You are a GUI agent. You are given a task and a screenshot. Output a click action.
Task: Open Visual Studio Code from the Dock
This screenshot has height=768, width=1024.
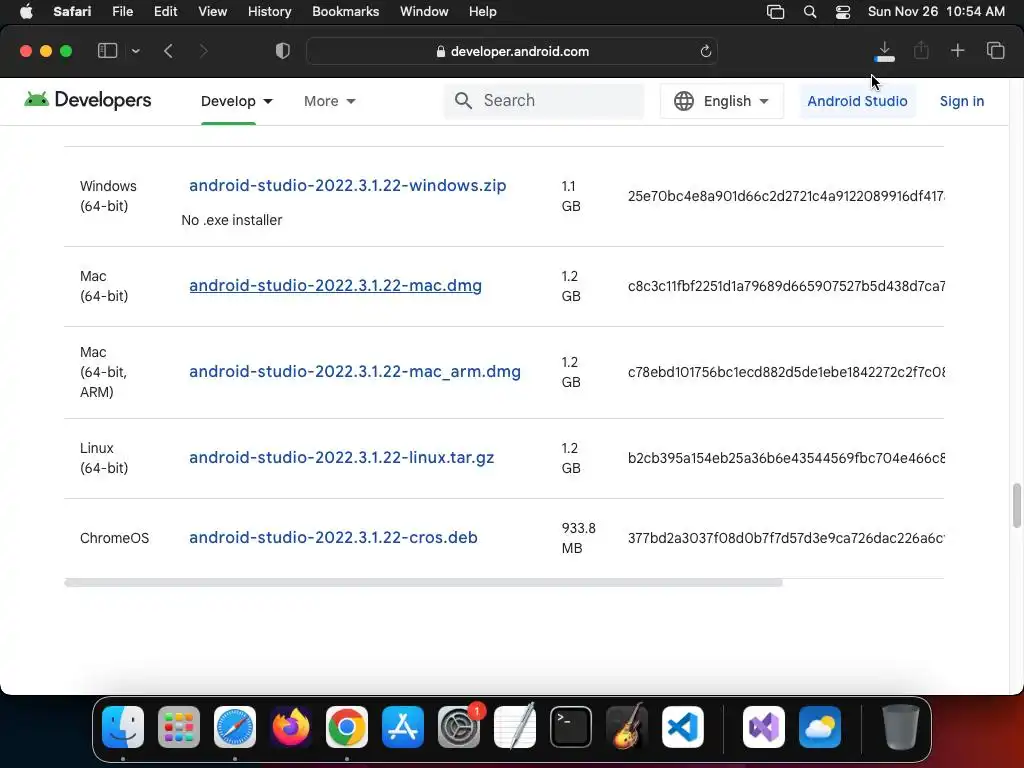pyautogui.click(x=683, y=727)
